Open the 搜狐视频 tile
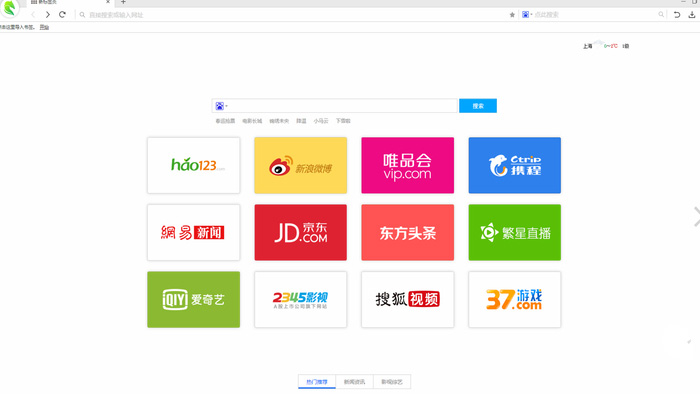This screenshot has height=394, width=700. tap(408, 299)
